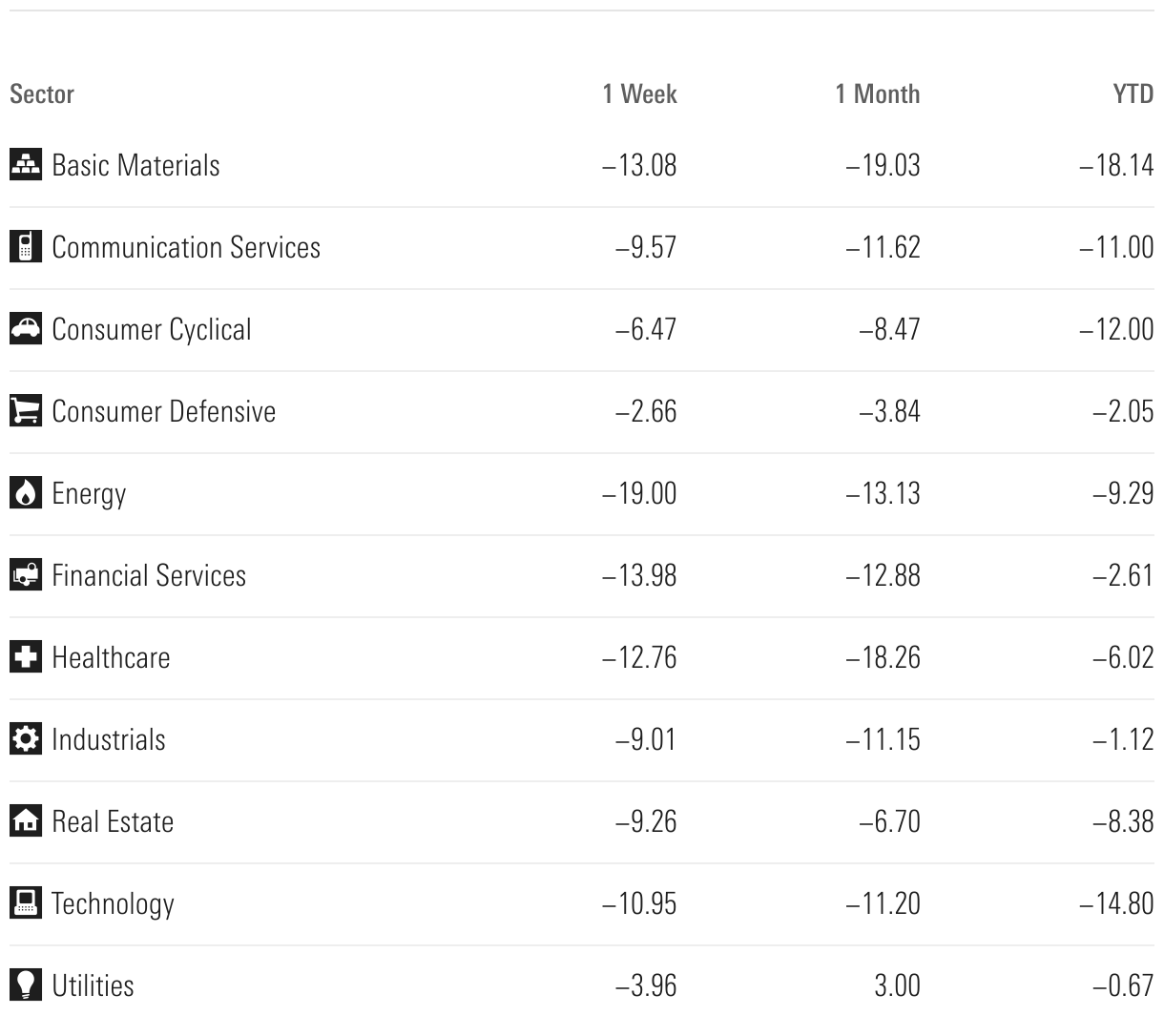Click the Financial Services icon
Image resolution: width=1164 pixels, height=1036 pixels.
pyautogui.click(x=26, y=575)
